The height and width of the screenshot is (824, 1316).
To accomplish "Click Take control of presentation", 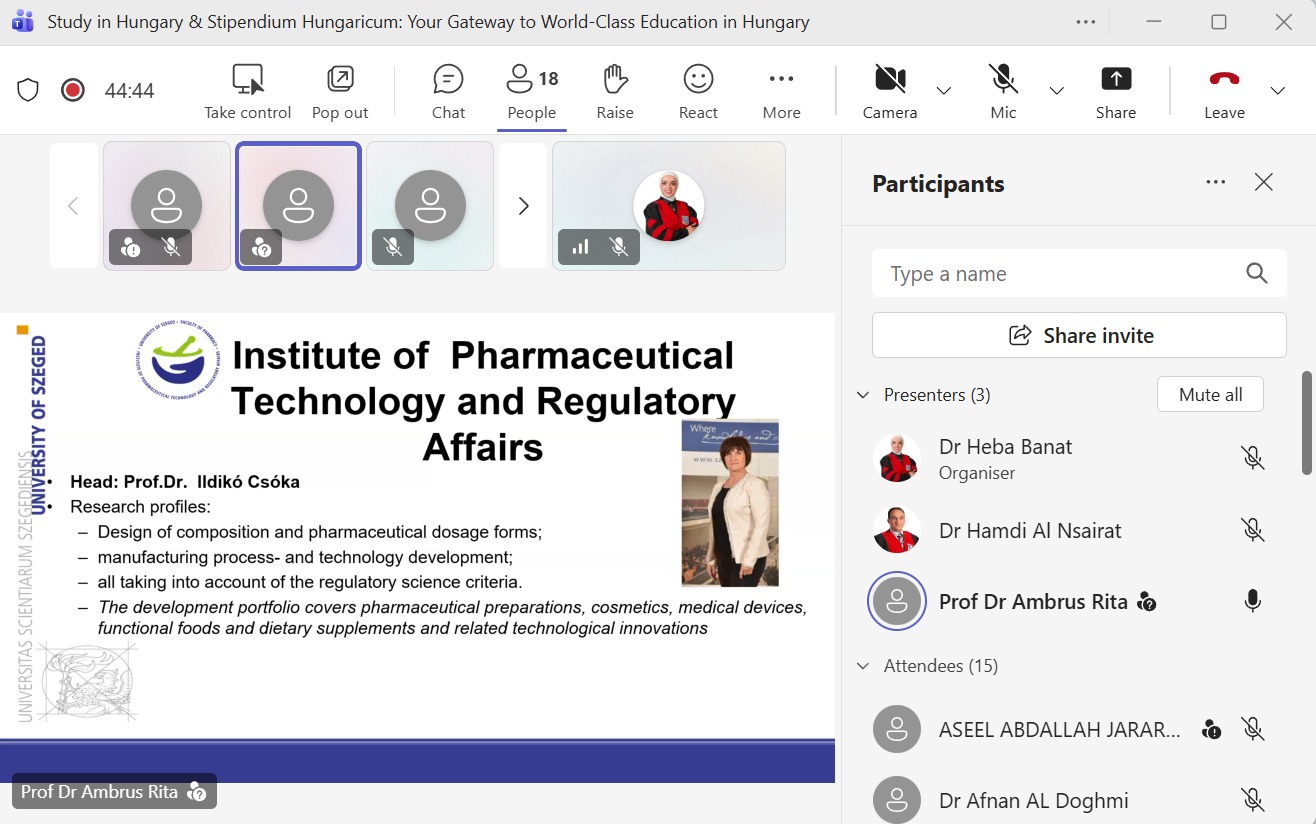I will coord(247,91).
